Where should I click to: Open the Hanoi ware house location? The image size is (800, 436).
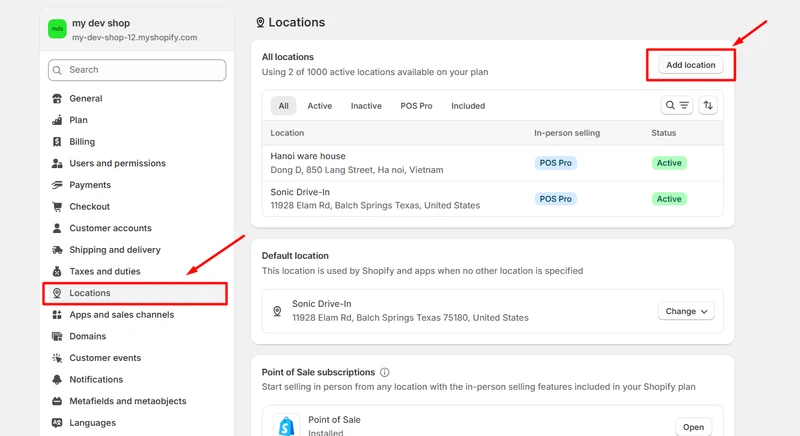(x=492, y=163)
